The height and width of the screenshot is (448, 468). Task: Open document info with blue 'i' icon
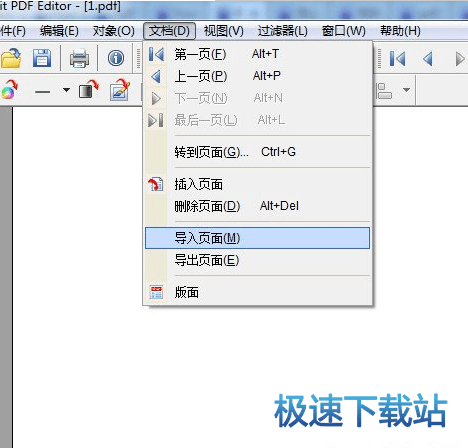(116, 58)
